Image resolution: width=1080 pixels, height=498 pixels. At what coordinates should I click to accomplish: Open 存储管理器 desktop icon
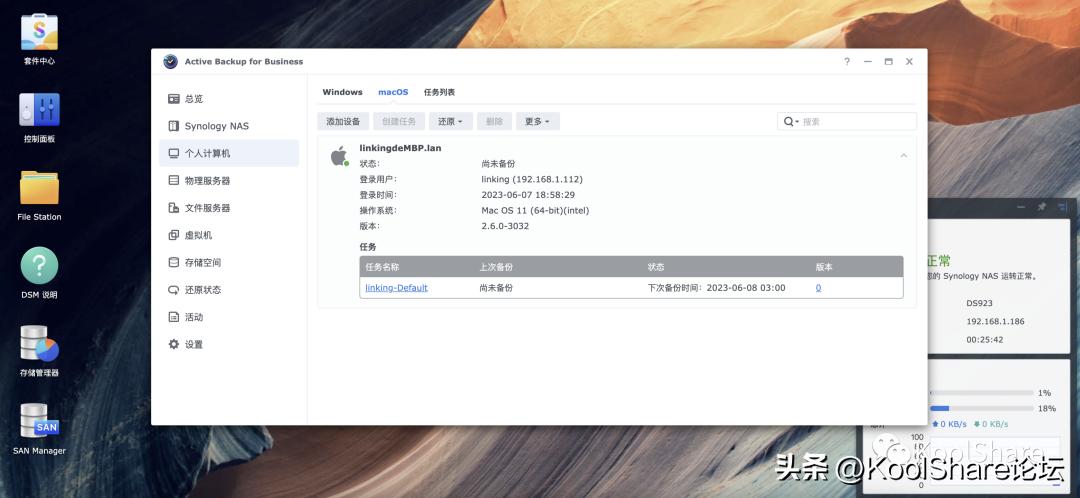coord(39,343)
